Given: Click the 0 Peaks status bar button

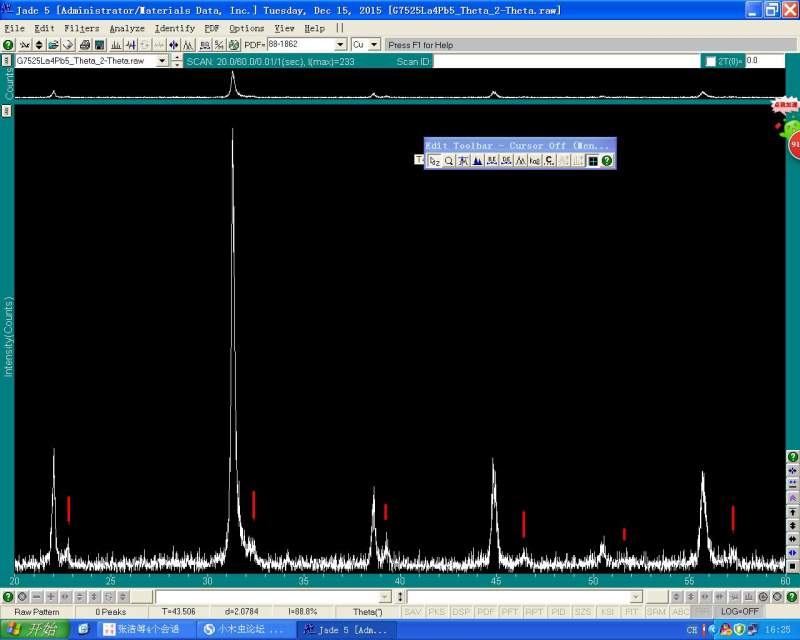Looking at the screenshot, I should click(110, 611).
